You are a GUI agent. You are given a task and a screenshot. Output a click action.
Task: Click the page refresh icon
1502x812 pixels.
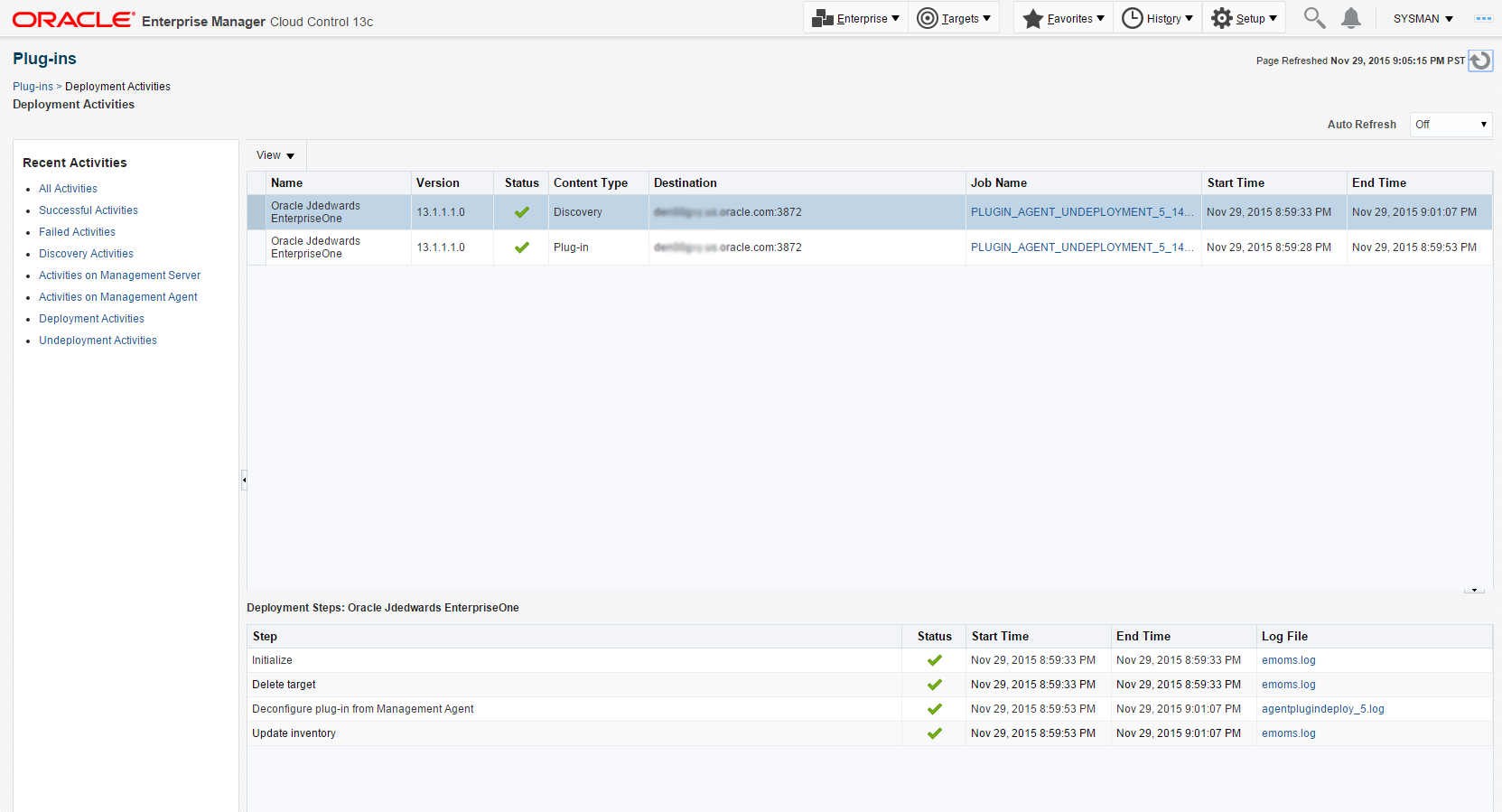pos(1480,61)
